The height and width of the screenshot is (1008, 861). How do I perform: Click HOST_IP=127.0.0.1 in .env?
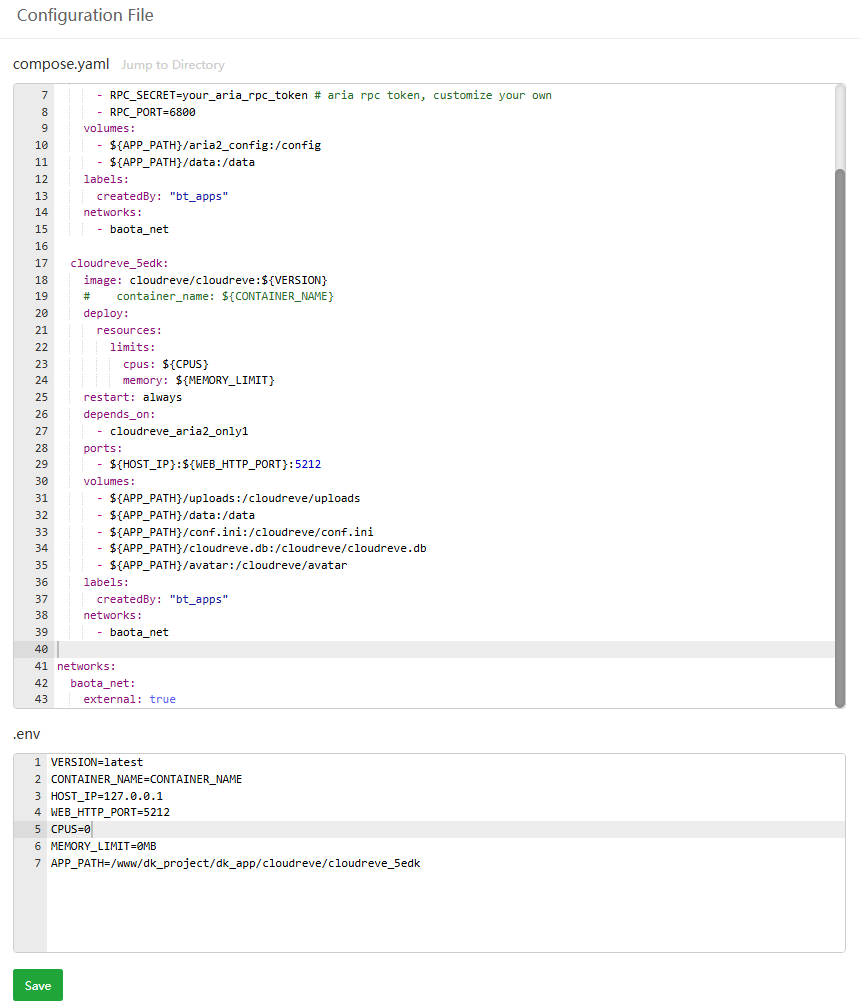tap(107, 796)
